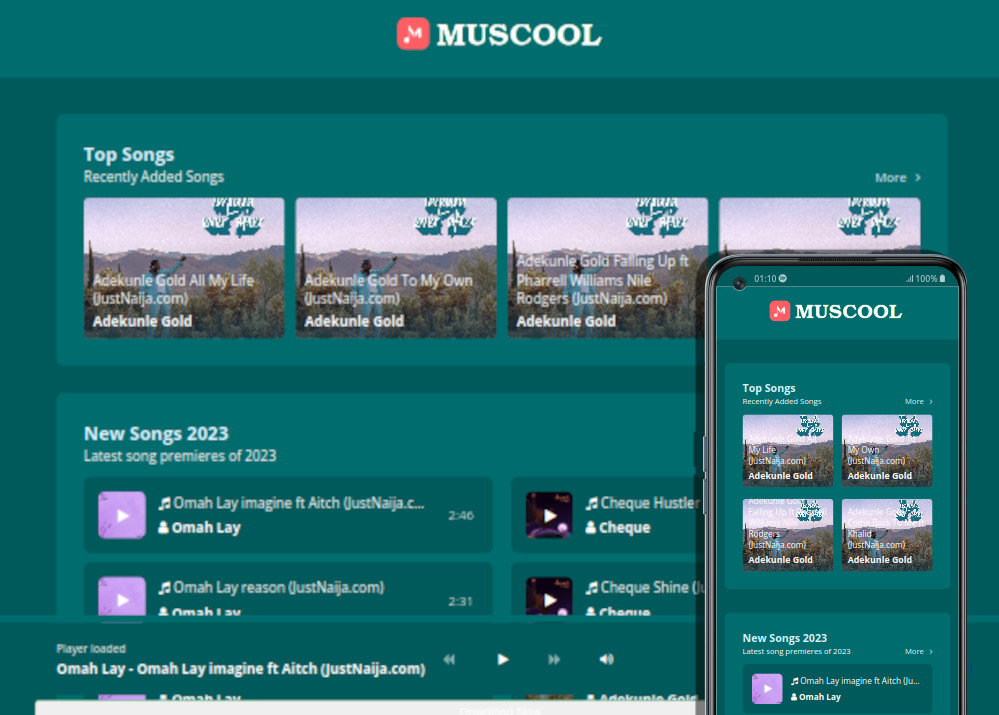The height and width of the screenshot is (715, 999).
Task: Click the Top Songs heading in the phone
Action: (x=768, y=388)
